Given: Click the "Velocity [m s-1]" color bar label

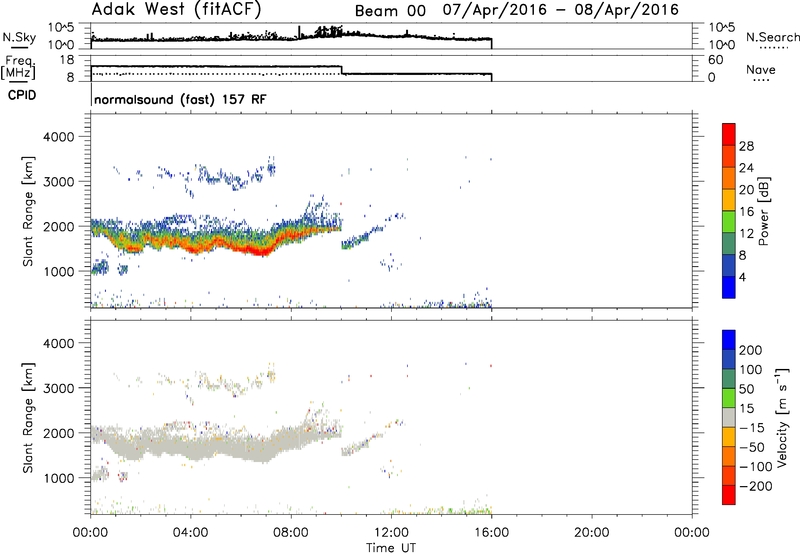Looking at the screenshot, I should click(x=782, y=417).
